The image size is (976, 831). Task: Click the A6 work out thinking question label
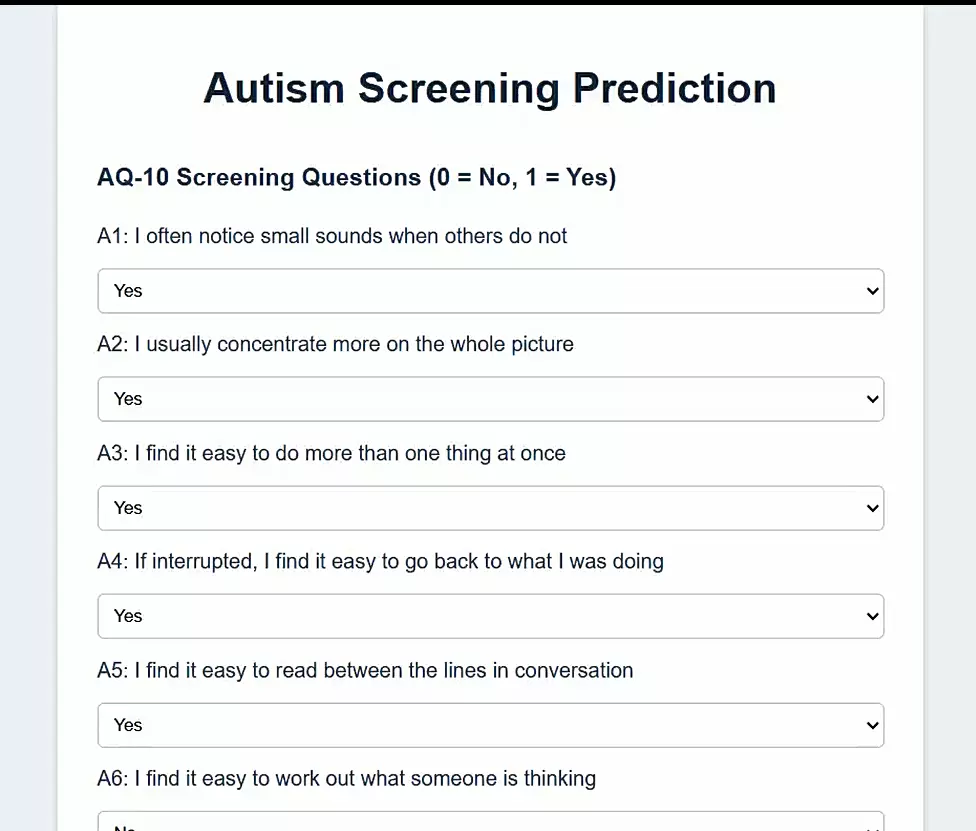coord(346,778)
